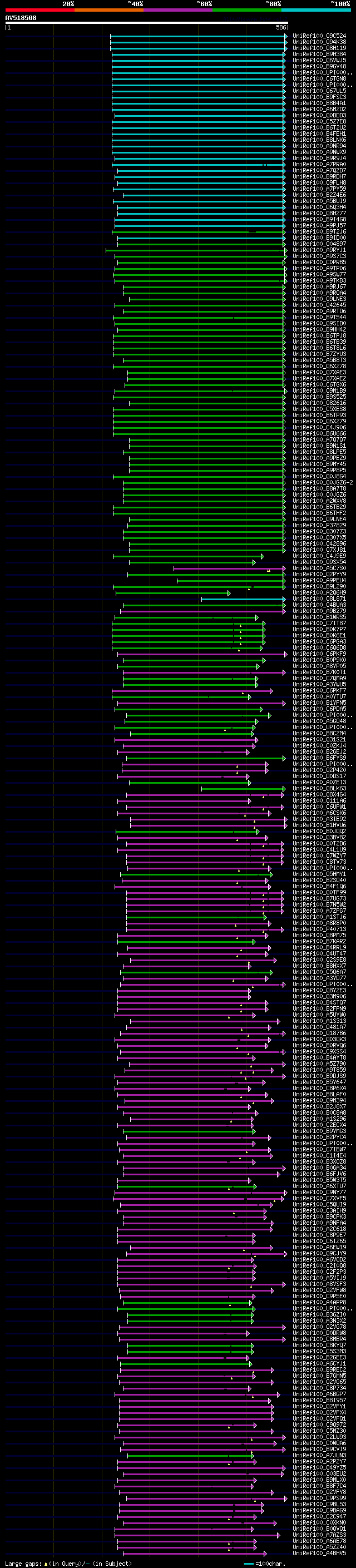Screen dimensions: 356x1568
Task: Select hit label UniRef100_B6FYS9
Action: [319, 758]
